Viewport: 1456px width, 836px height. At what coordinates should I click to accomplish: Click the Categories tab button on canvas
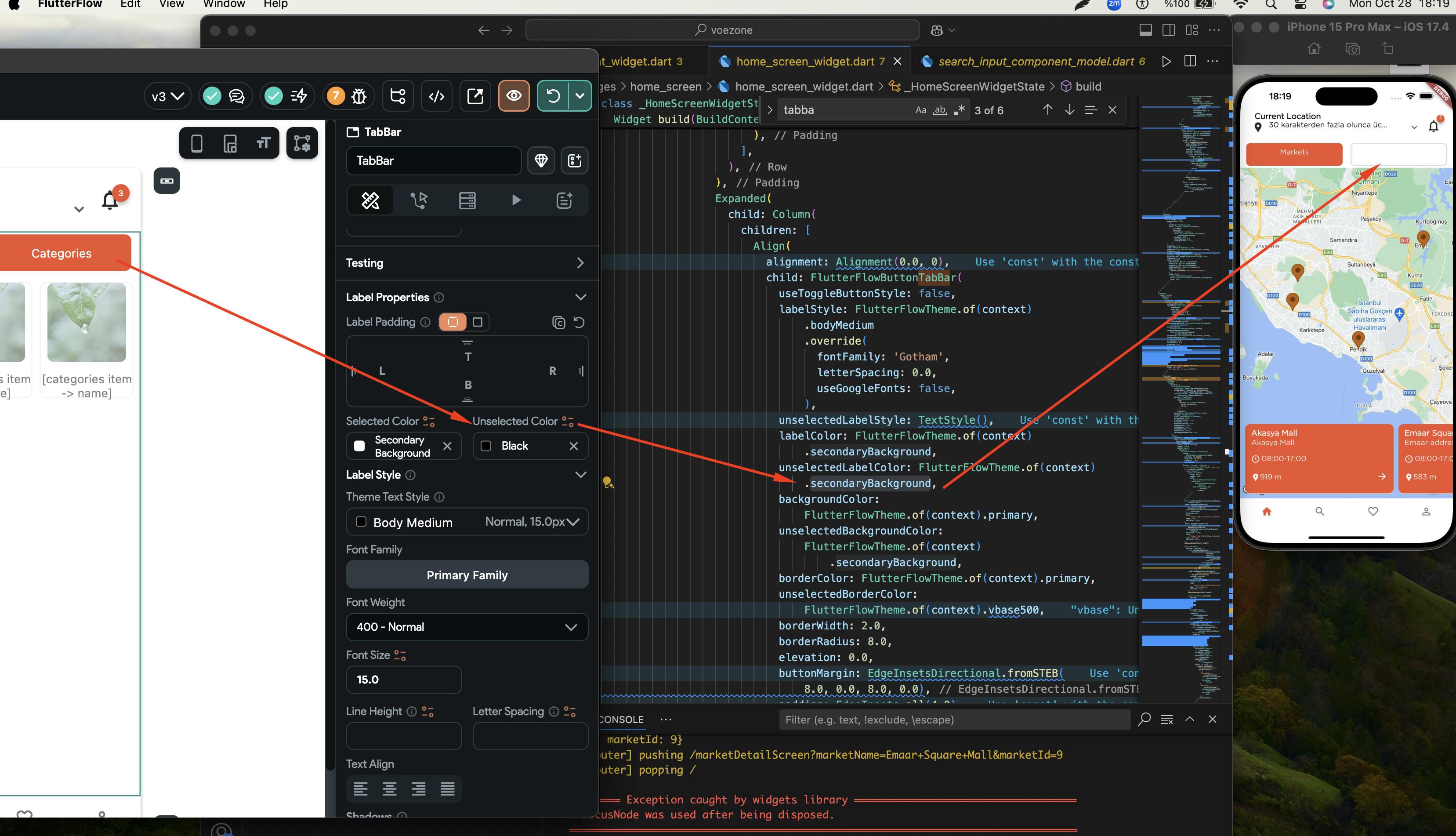[62, 253]
